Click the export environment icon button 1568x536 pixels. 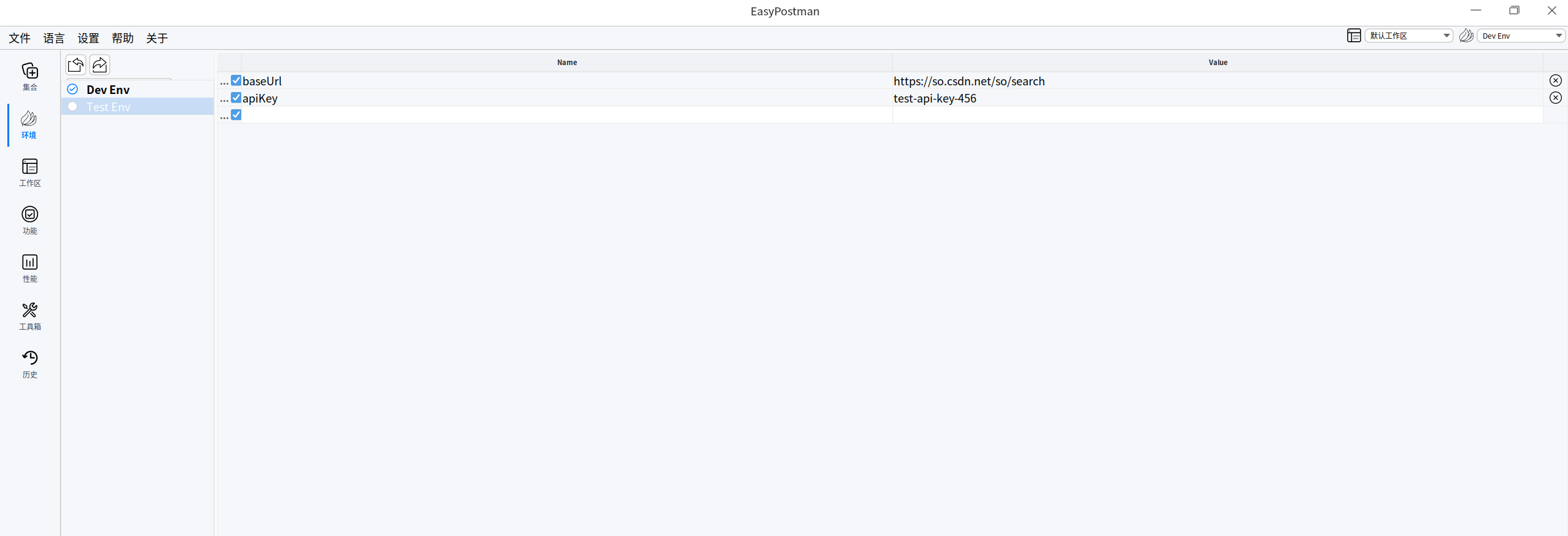(x=99, y=64)
